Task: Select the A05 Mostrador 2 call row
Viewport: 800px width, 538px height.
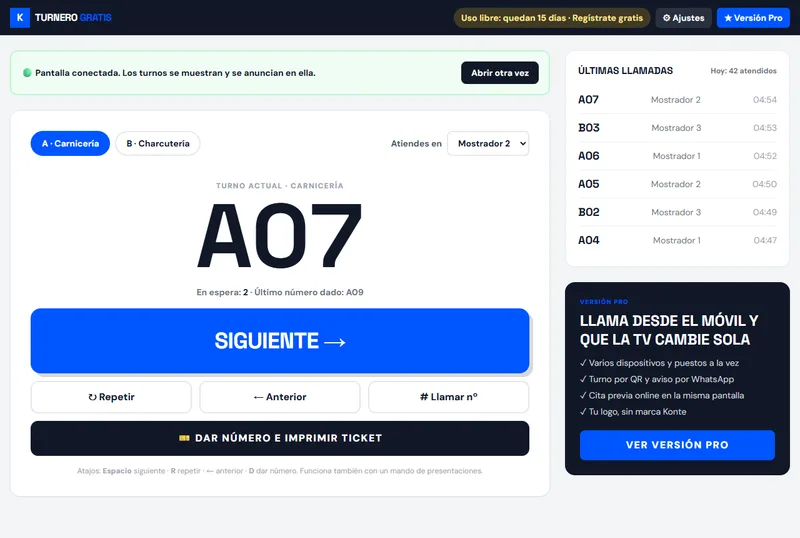Action: 677,184
